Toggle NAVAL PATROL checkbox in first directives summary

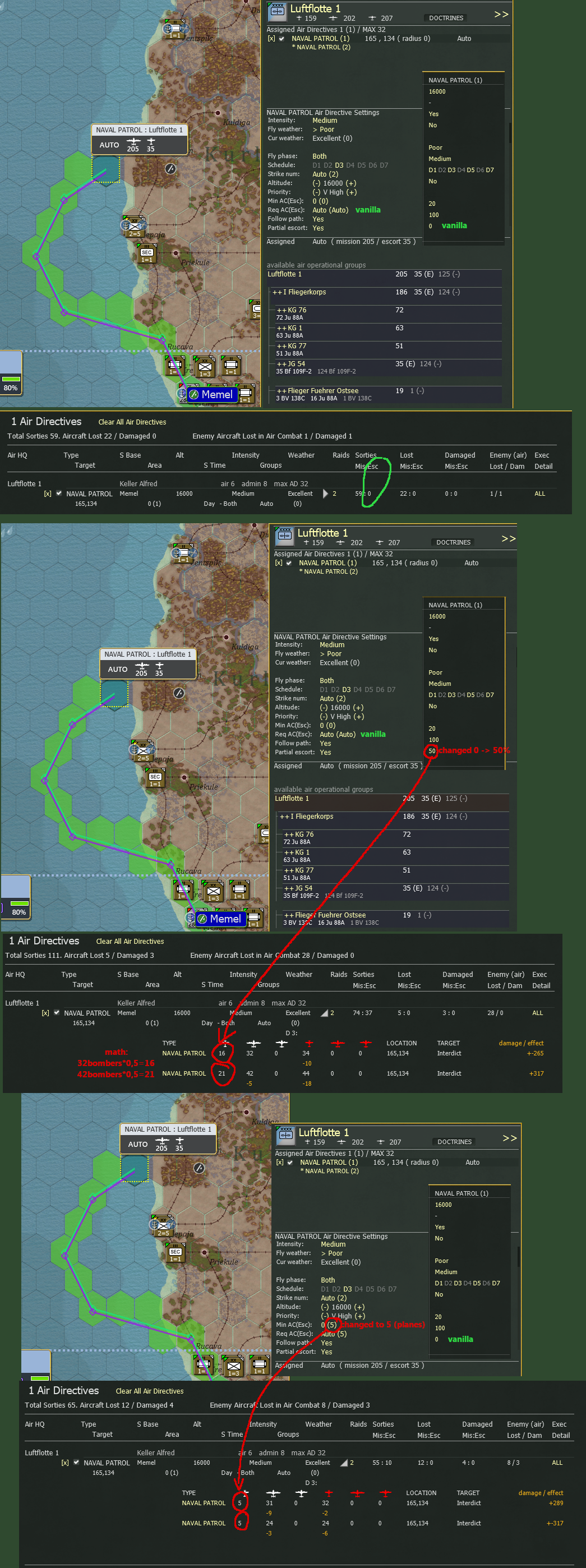pos(59,494)
